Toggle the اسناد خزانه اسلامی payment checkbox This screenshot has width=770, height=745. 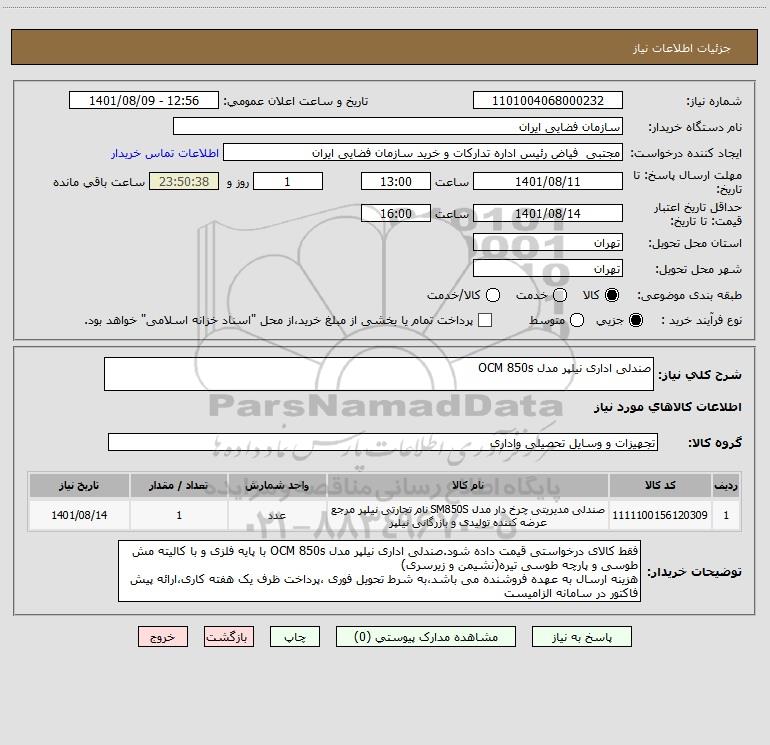pyautogui.click(x=485, y=320)
